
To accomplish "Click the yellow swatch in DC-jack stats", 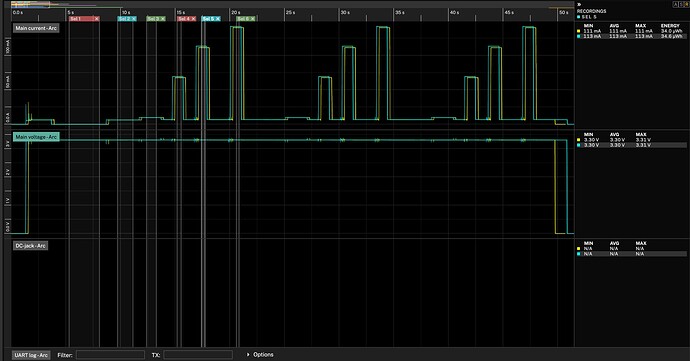I will tap(579, 249).
